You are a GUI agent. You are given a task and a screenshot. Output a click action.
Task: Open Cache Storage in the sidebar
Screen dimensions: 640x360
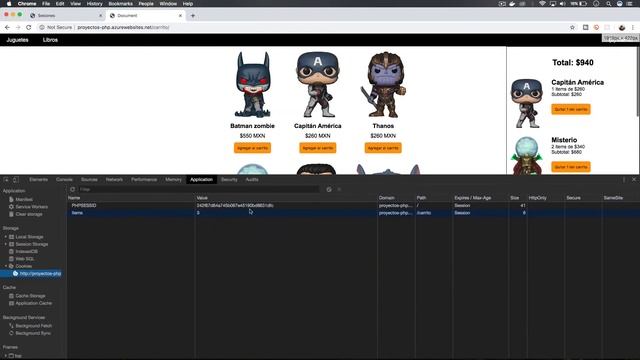30,296
